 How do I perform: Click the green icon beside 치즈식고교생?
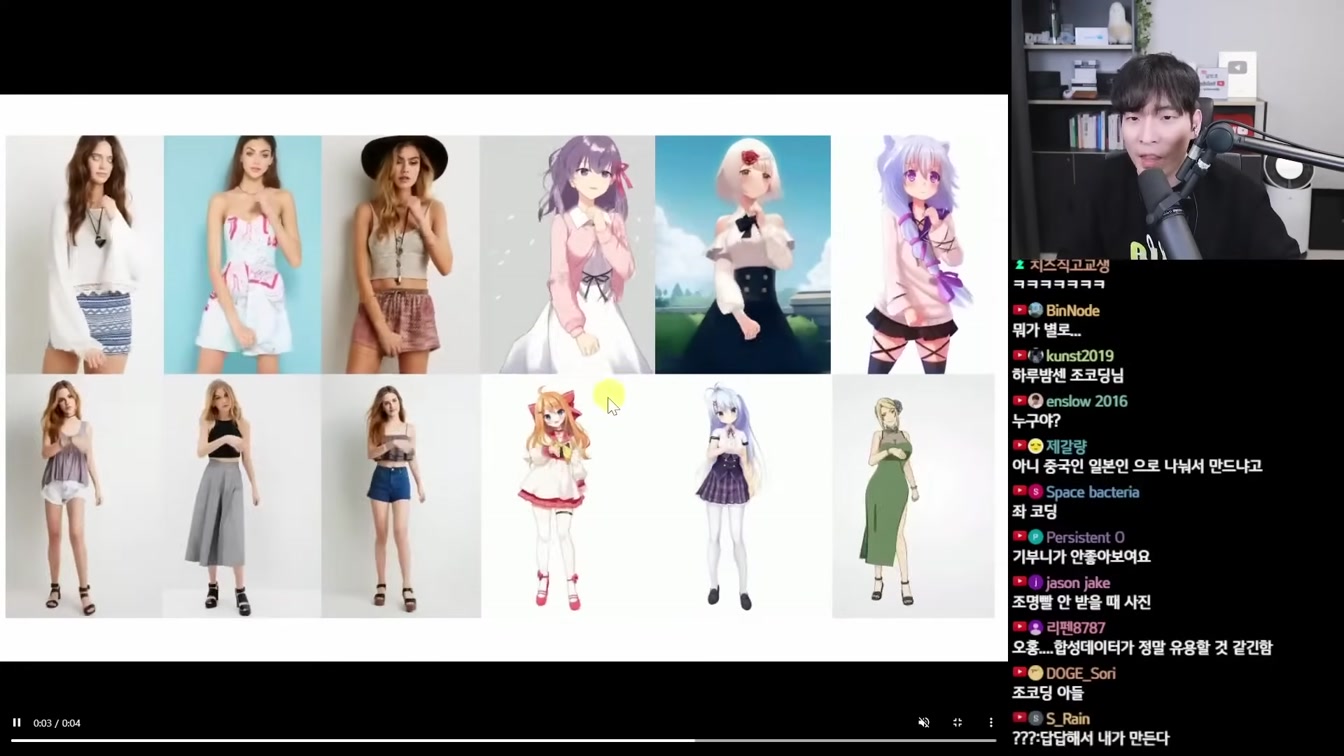(1020, 265)
